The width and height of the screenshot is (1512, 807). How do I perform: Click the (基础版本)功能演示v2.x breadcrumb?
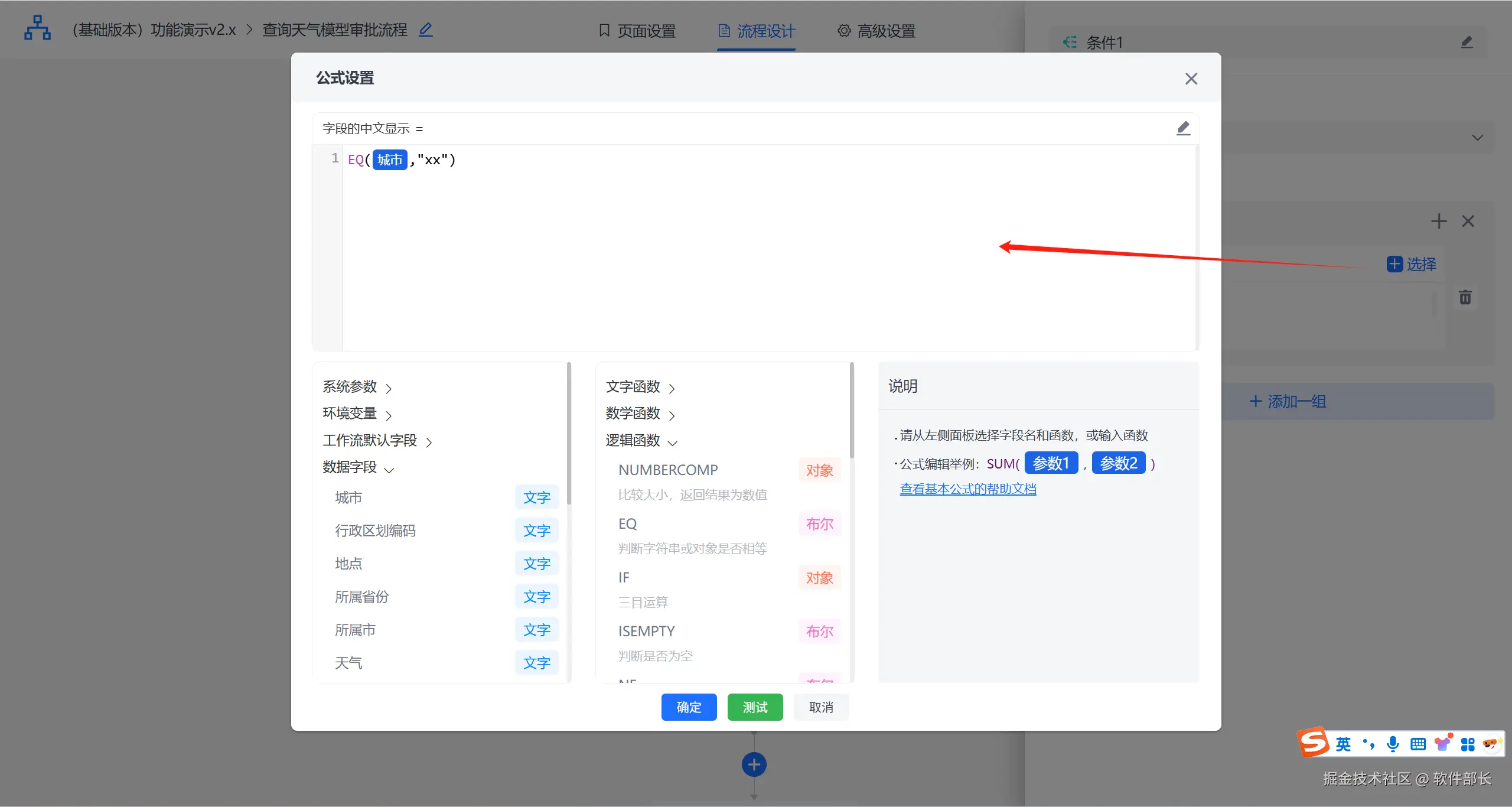click(x=154, y=30)
